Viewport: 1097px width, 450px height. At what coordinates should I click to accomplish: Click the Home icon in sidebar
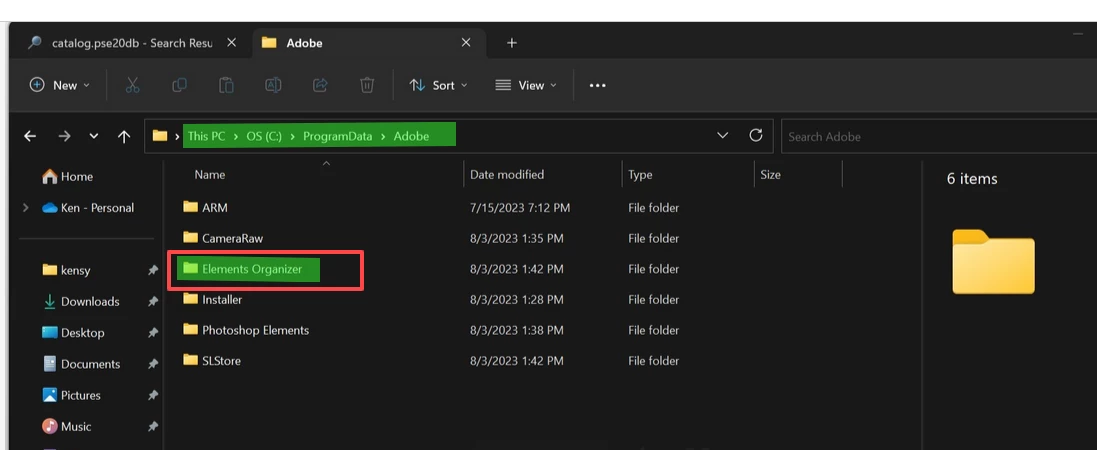coord(50,176)
